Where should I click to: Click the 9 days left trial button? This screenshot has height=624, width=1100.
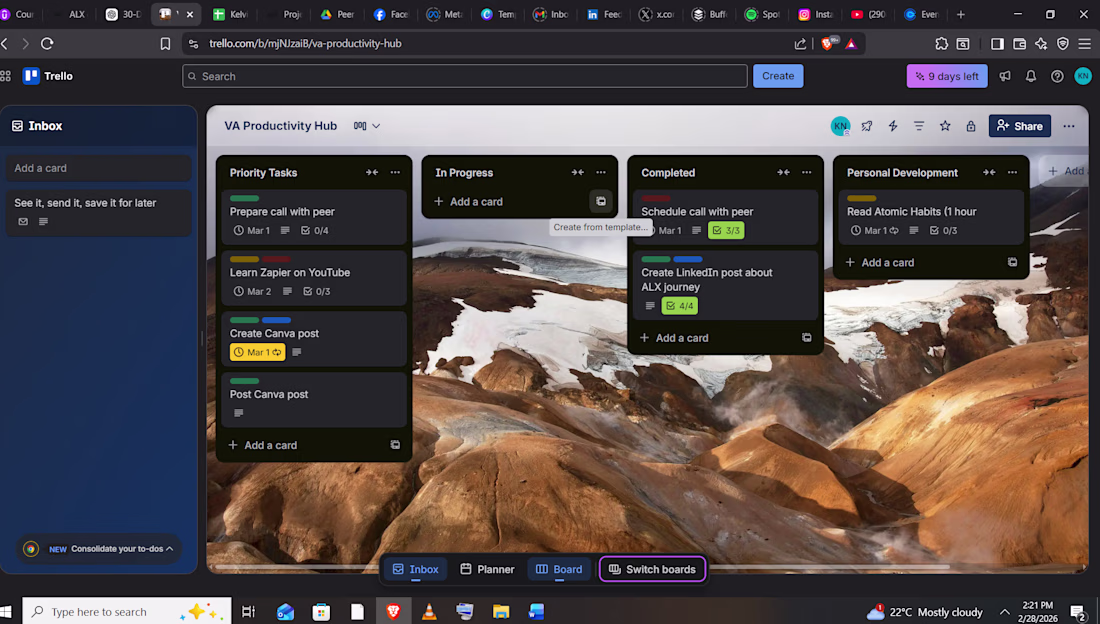947,76
